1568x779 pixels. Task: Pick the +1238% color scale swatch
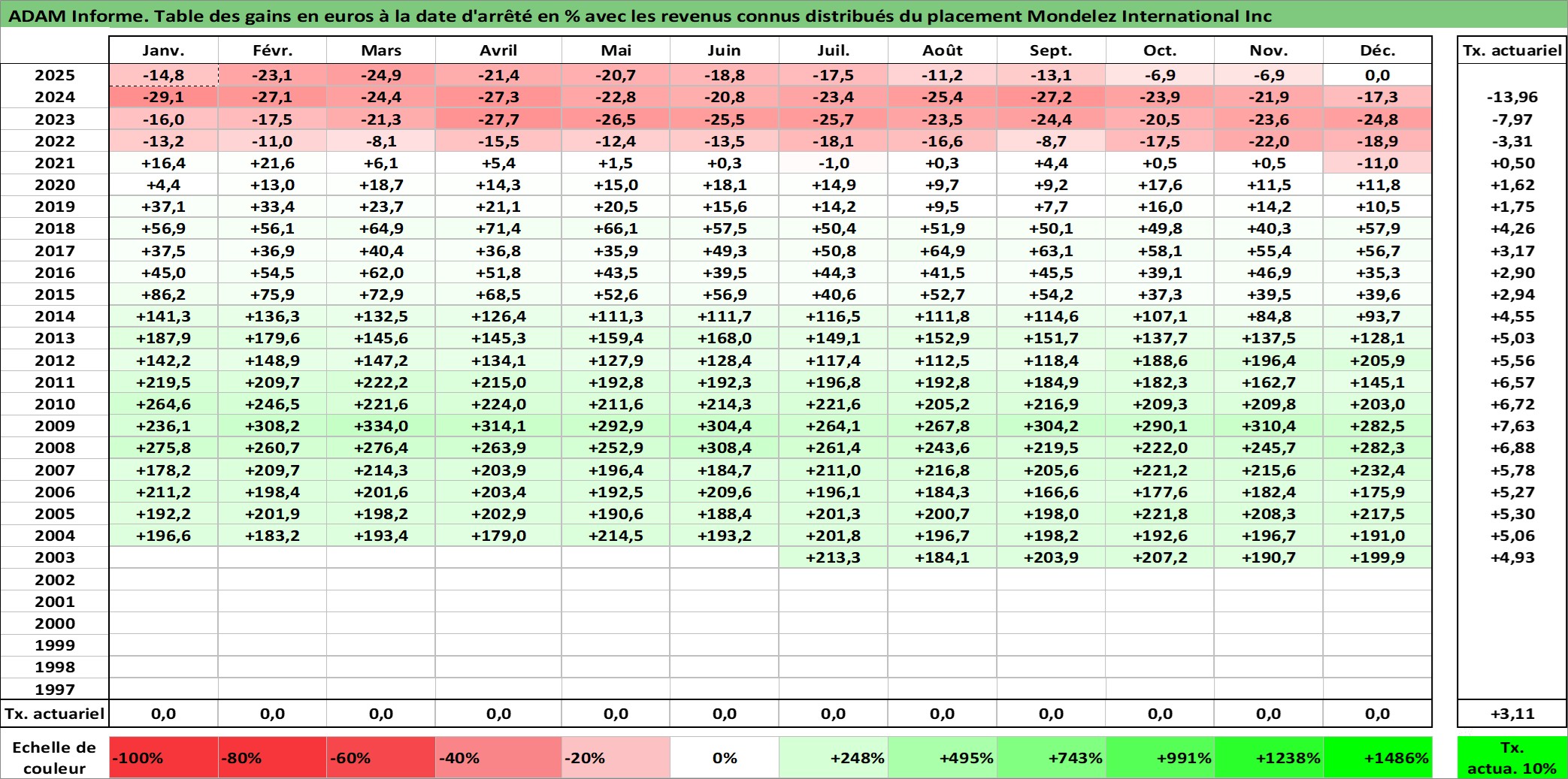coord(1269,757)
